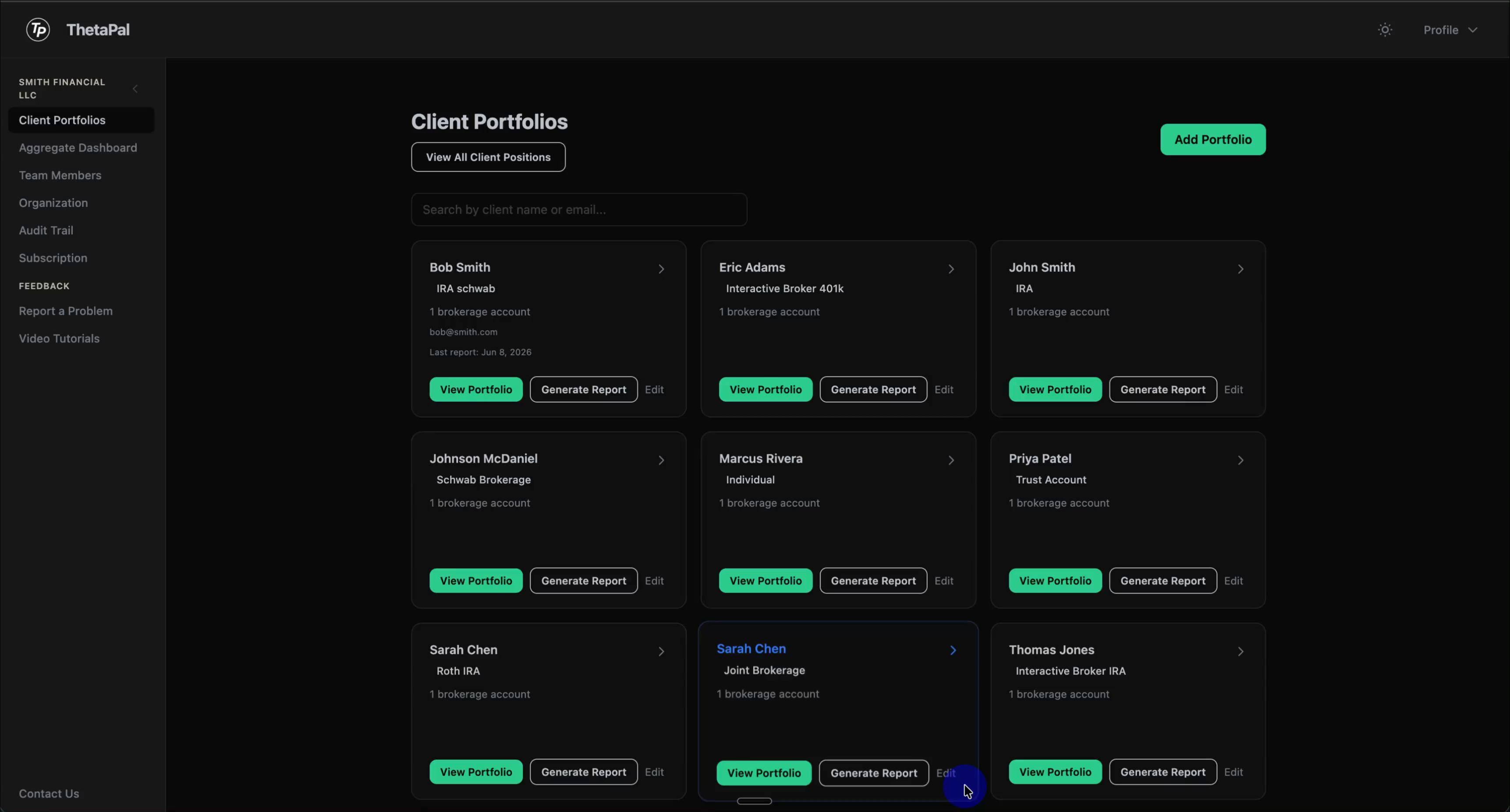Expand the Johnson McDaniel card chevron
Screen dimensions: 1510x812
661,460
